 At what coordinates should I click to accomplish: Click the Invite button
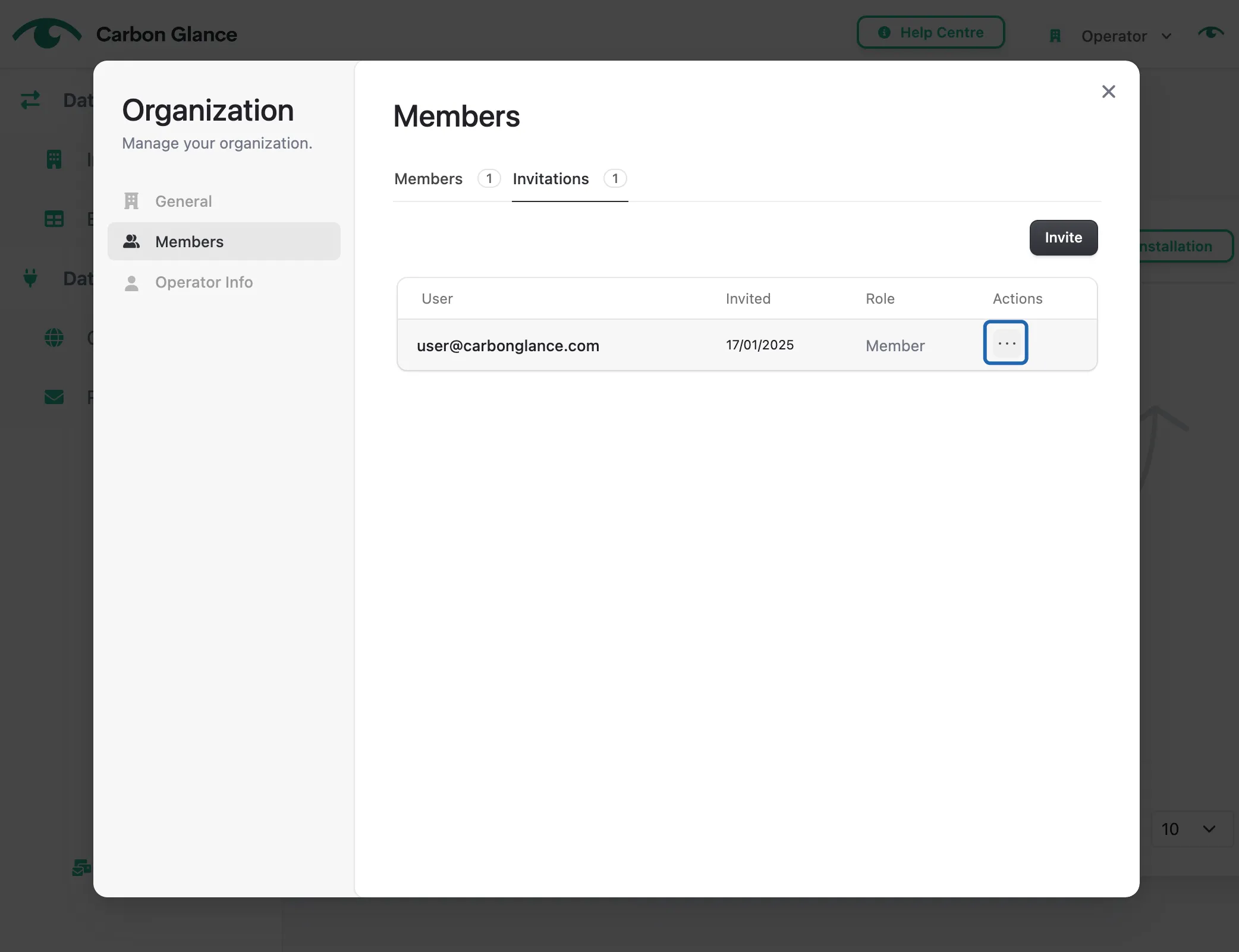coord(1063,238)
